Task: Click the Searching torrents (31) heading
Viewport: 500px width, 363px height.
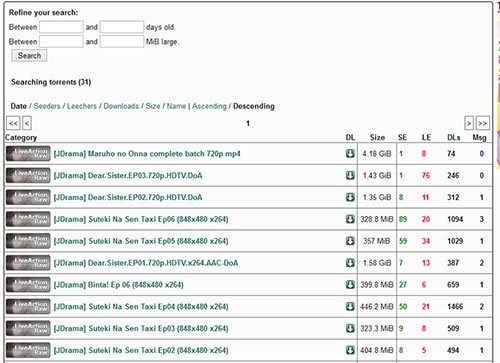Action: pos(51,82)
